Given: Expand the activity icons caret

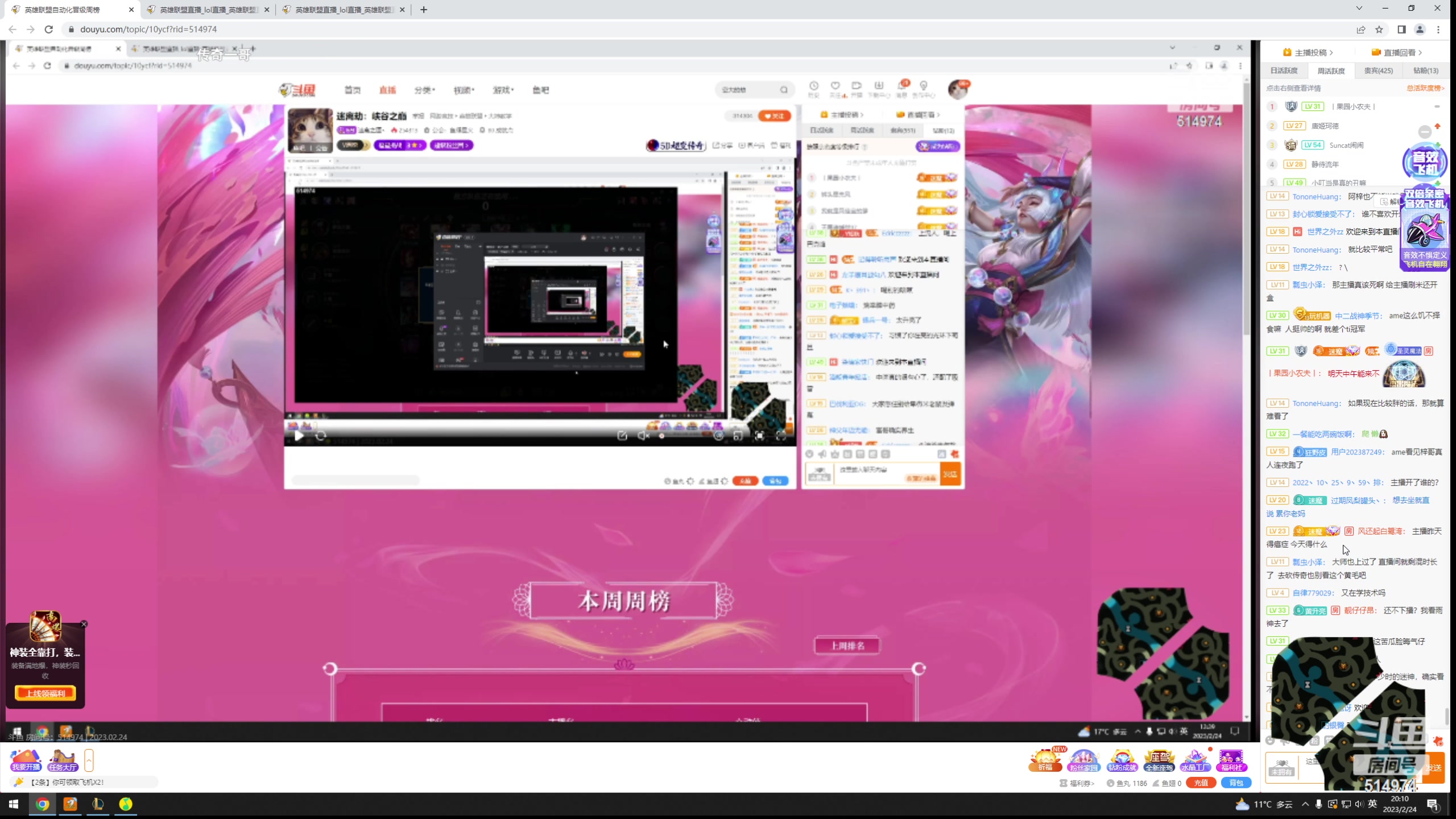Looking at the screenshot, I should pyautogui.click(x=89, y=760).
